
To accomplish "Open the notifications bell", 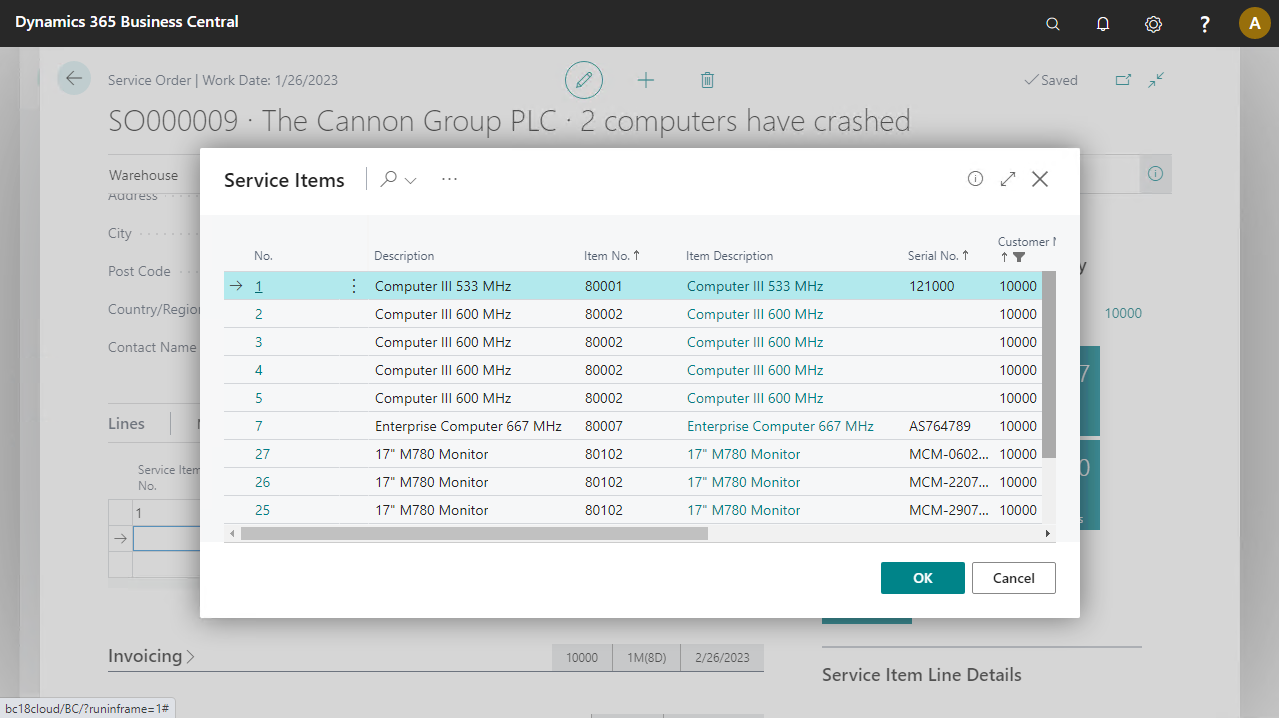I will 1103,24.
